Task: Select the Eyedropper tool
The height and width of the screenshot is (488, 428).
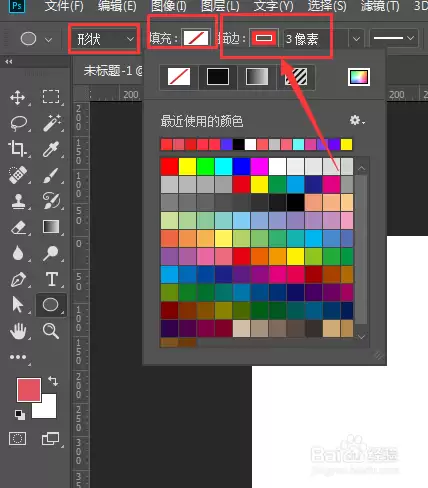Action: (x=51, y=149)
